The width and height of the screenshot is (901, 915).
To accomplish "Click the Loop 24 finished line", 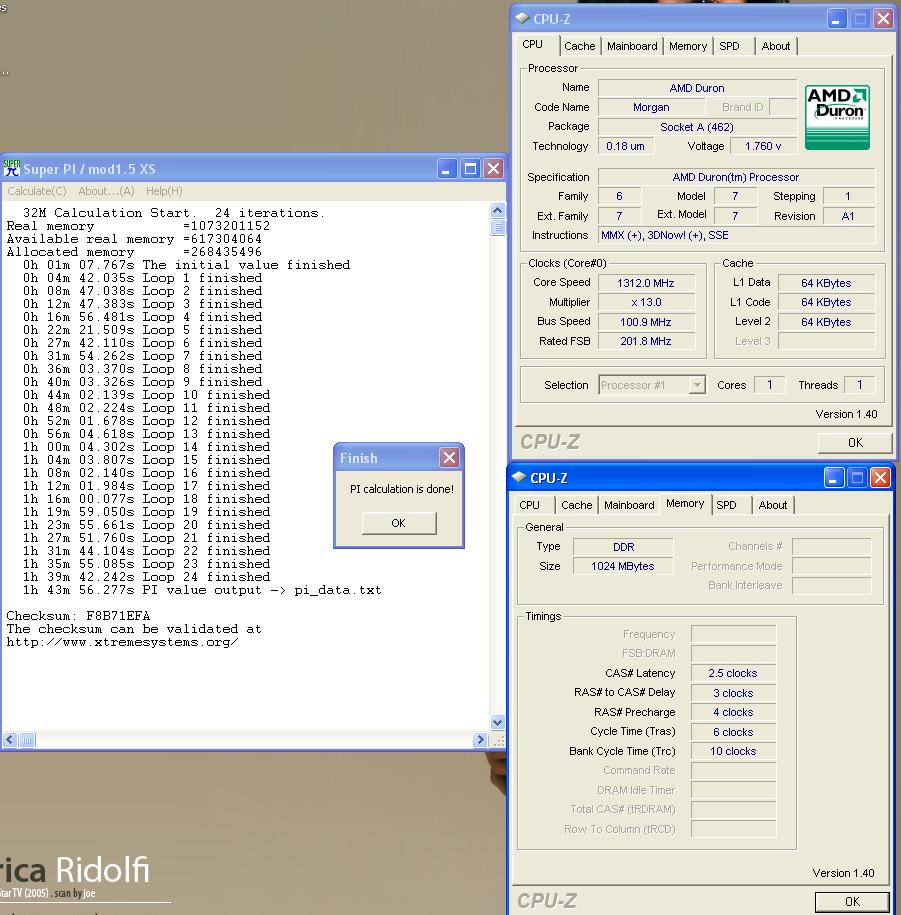I will click(x=146, y=577).
